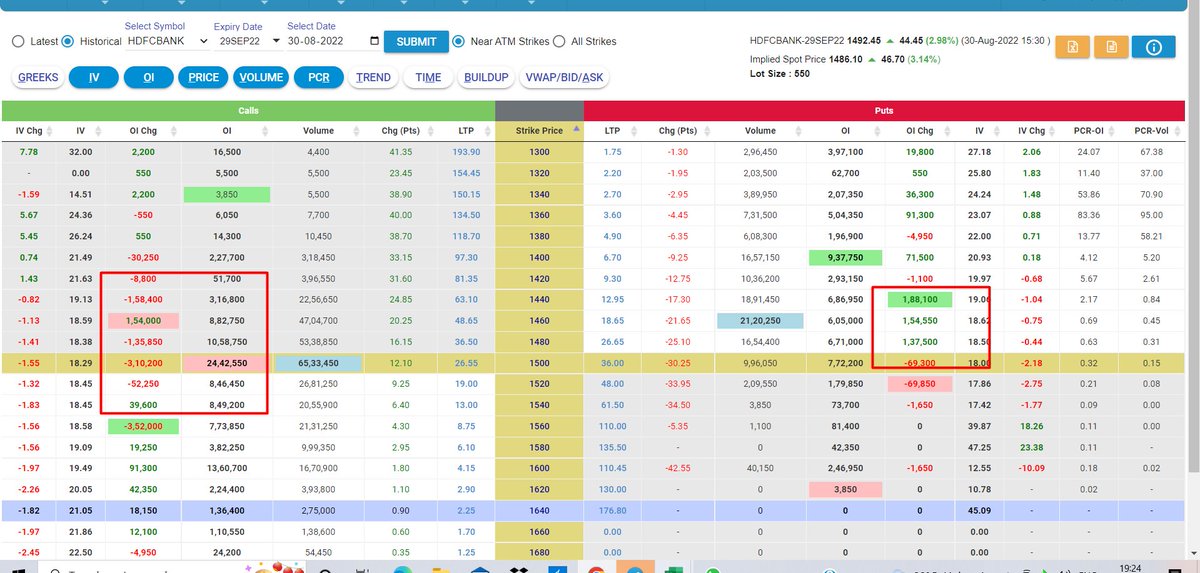1200x573 pixels.
Task: Click call IV value 32.00
Action: pos(80,151)
